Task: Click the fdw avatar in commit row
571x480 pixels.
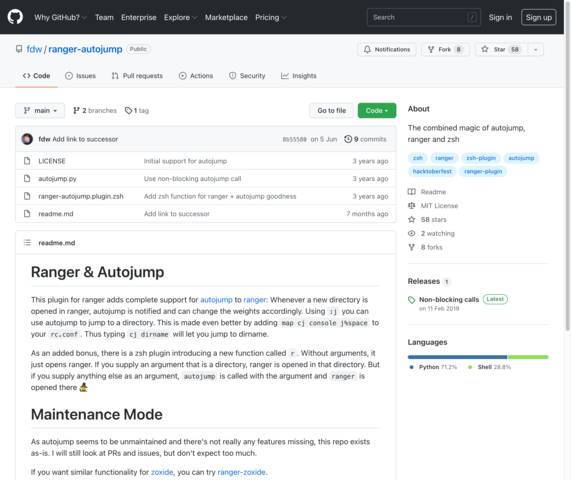Action: point(27,139)
